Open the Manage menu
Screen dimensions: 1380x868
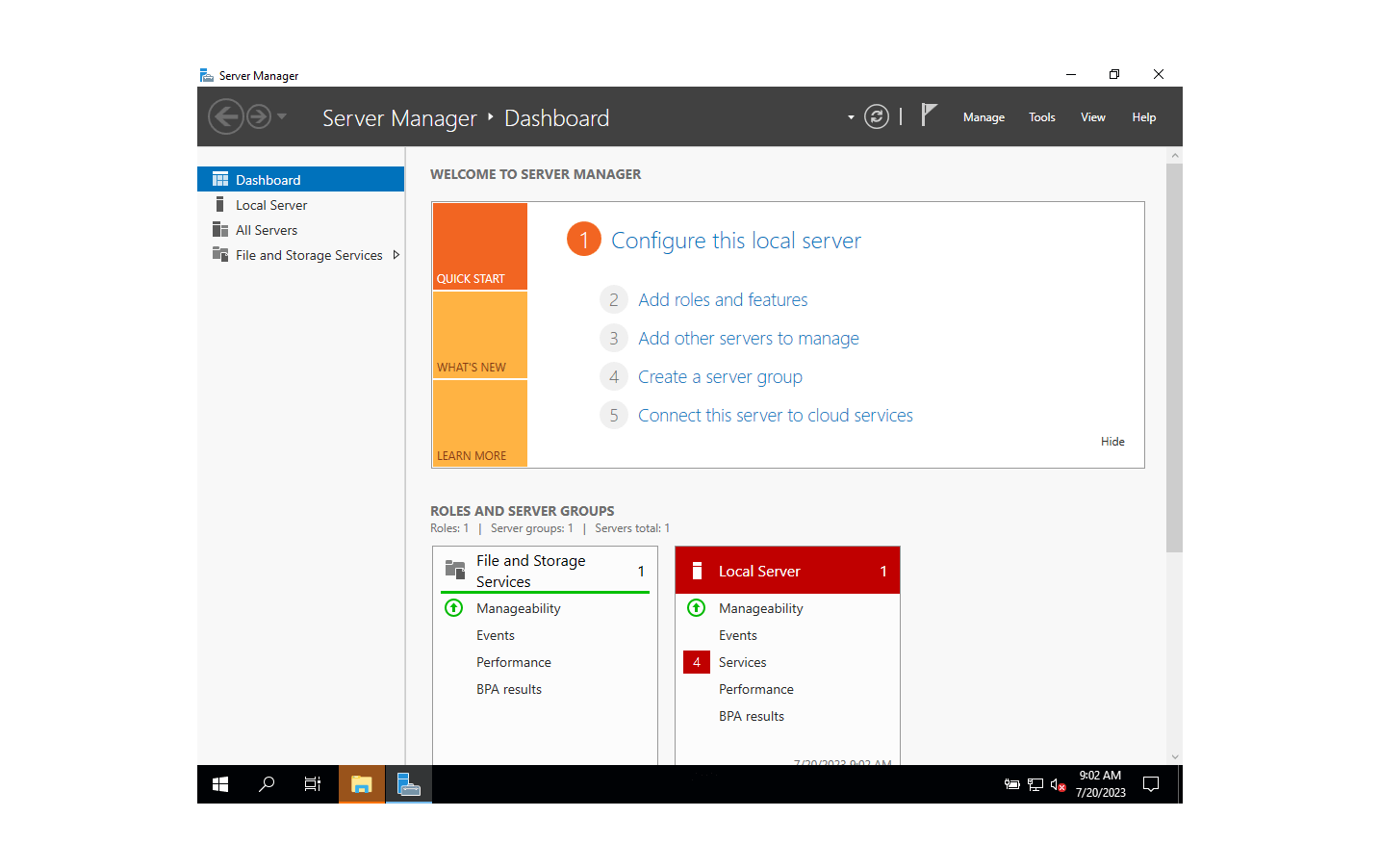click(984, 117)
